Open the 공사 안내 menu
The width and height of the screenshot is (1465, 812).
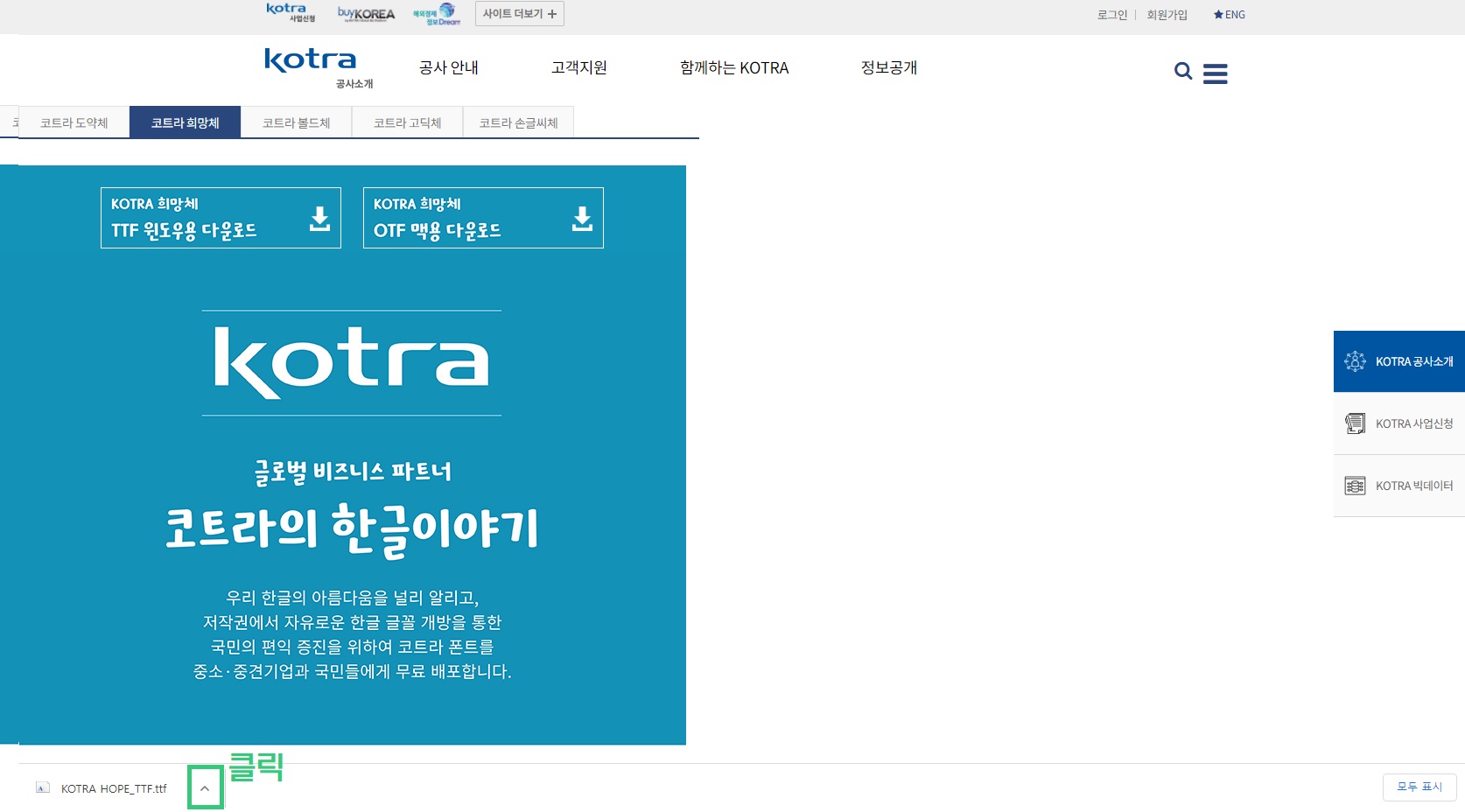click(449, 67)
